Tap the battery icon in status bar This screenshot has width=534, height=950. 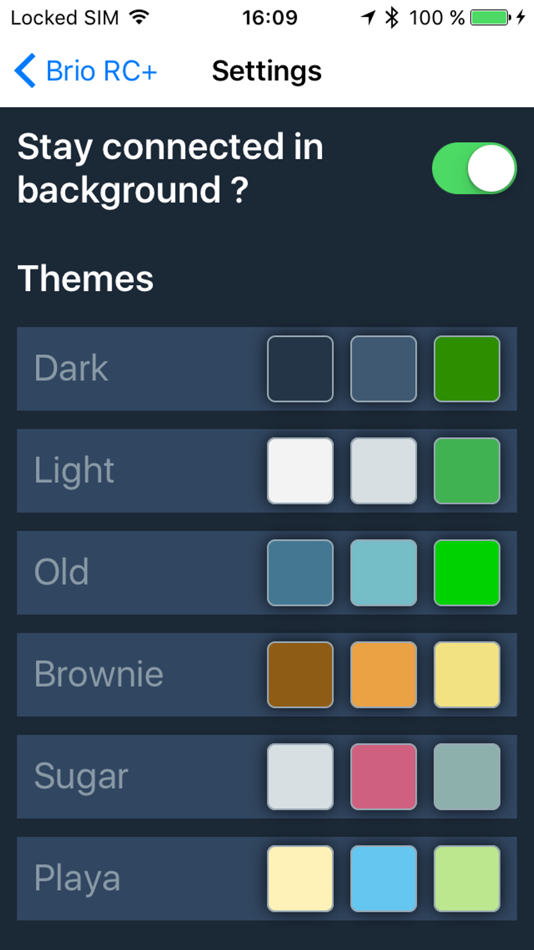pos(491,17)
